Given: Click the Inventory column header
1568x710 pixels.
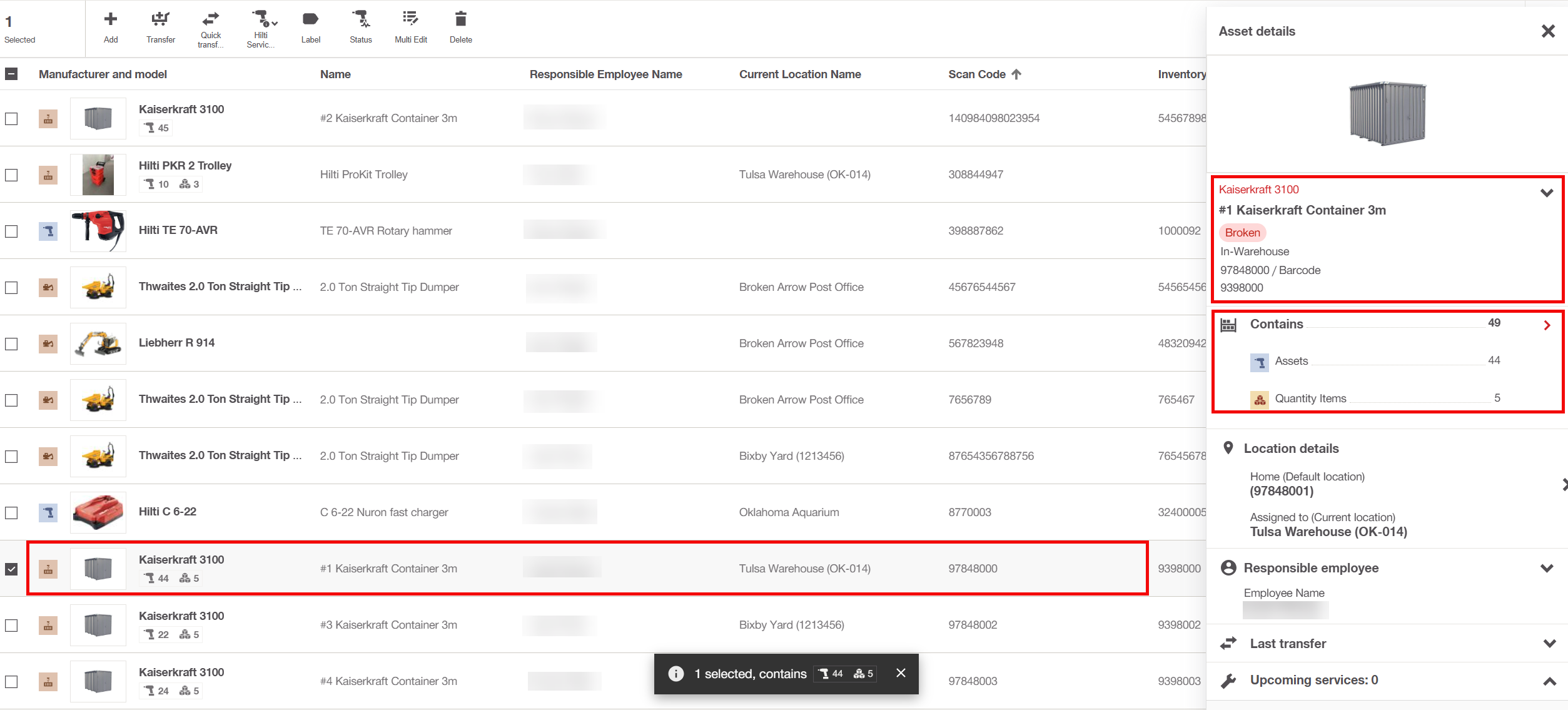Looking at the screenshot, I should pyautogui.click(x=1181, y=74).
